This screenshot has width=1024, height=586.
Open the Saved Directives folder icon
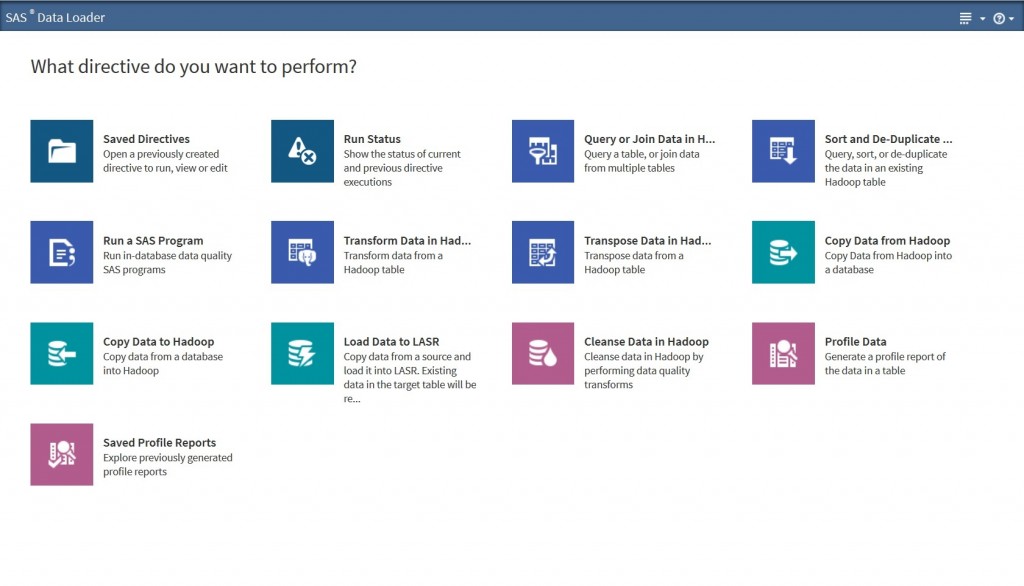coord(61,151)
